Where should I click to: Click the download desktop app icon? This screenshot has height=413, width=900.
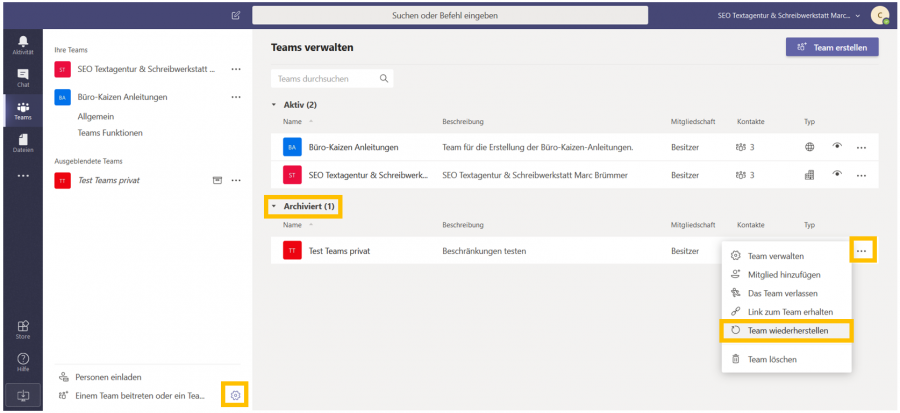point(23,395)
